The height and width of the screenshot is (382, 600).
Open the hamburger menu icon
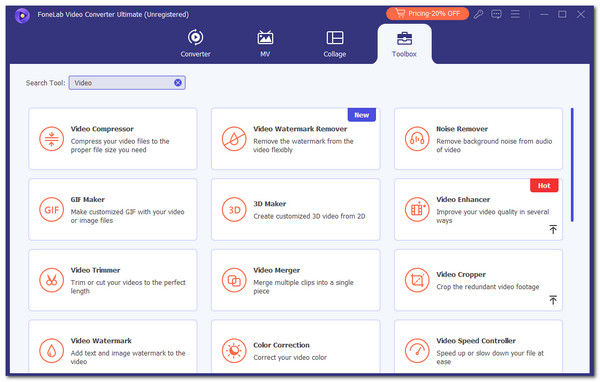click(515, 14)
